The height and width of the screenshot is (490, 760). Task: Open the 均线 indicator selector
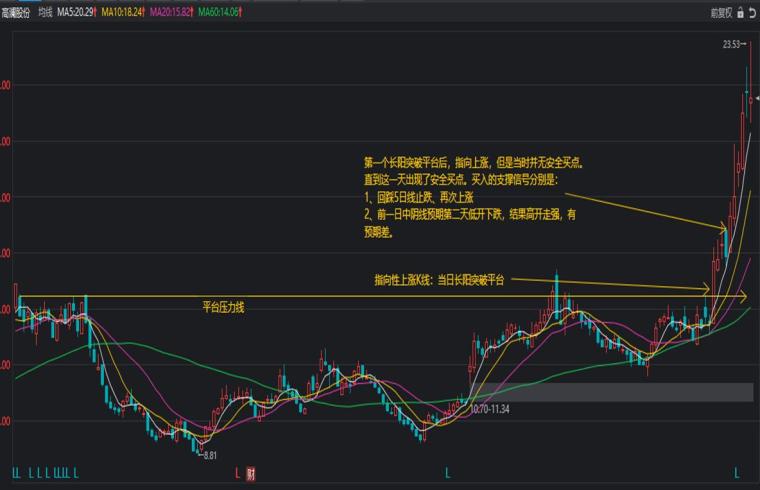[45, 12]
